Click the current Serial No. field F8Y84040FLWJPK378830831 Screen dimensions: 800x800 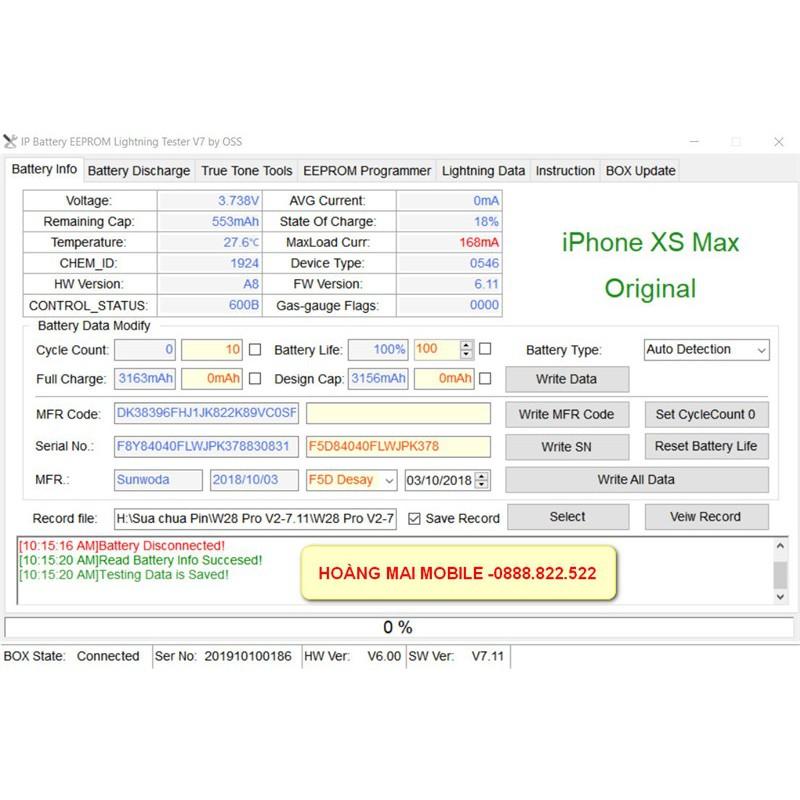click(x=206, y=446)
